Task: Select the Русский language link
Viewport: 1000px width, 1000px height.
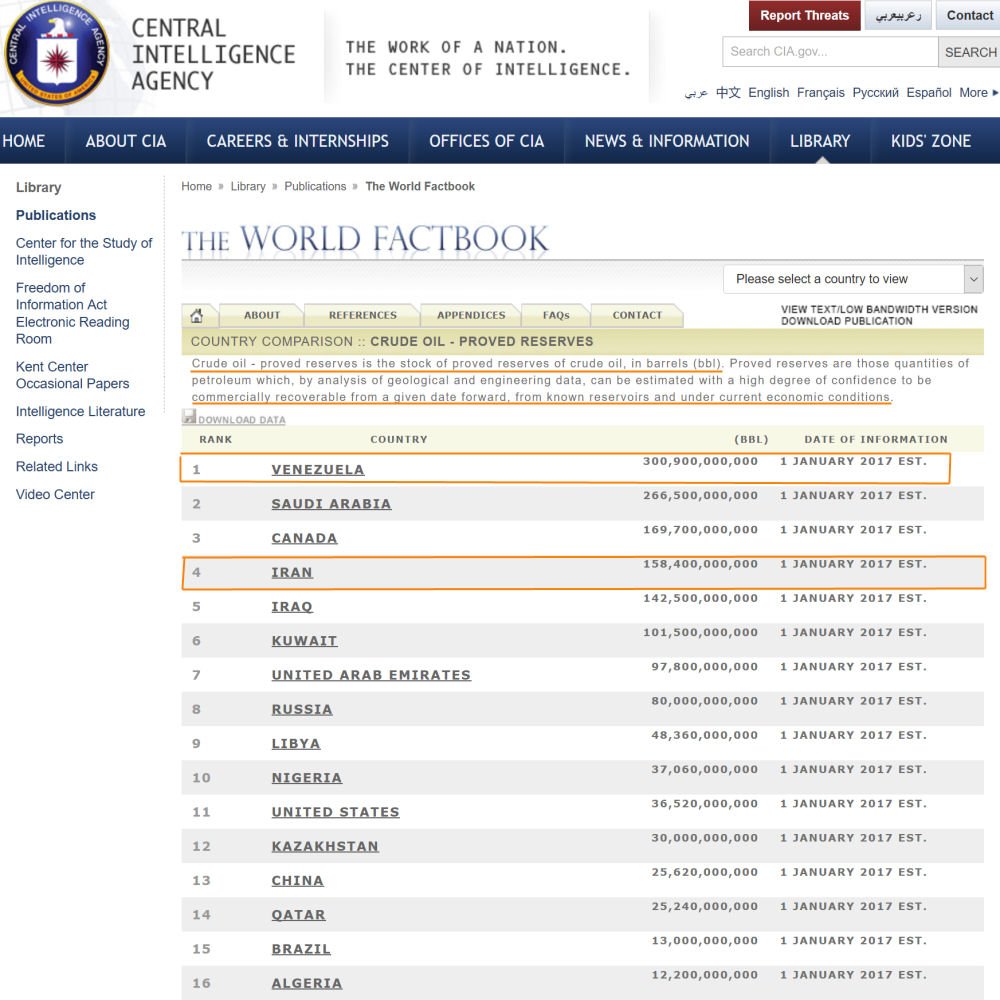Action: (875, 92)
